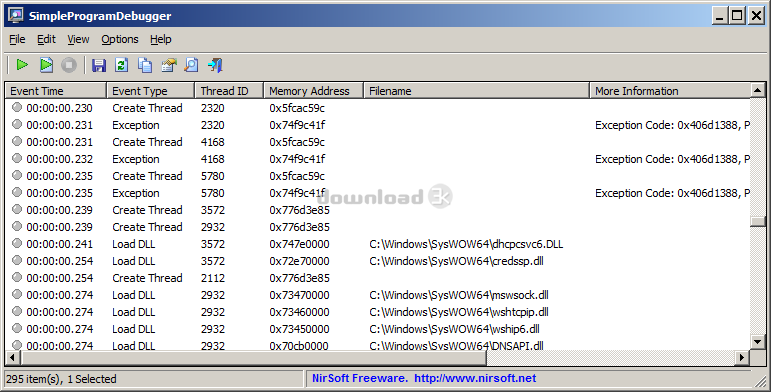Save selected items with the floppy disk icon
Viewport: 771px width, 392px height.
click(x=99, y=65)
